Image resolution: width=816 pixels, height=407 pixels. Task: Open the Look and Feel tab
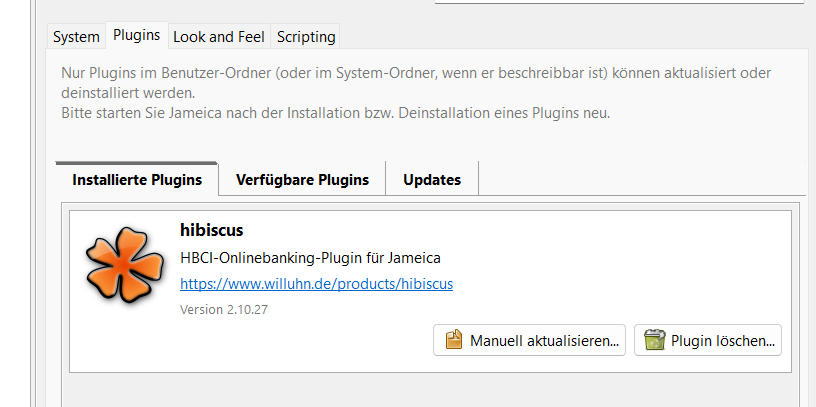click(x=218, y=37)
